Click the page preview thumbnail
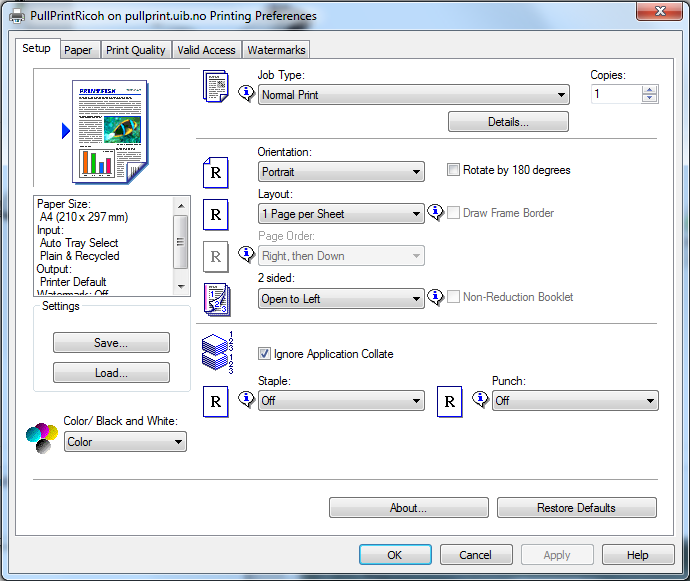This screenshot has width=690, height=581. pyautogui.click(x=110, y=130)
